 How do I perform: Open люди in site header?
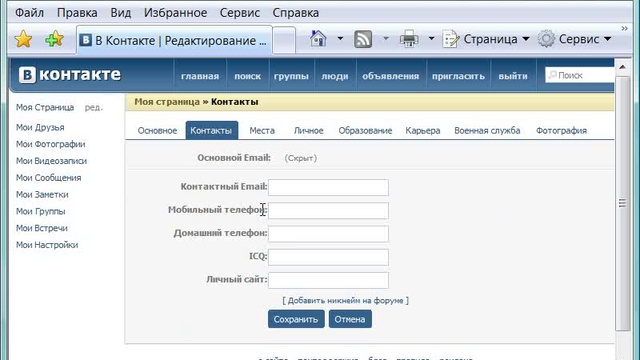(x=335, y=76)
